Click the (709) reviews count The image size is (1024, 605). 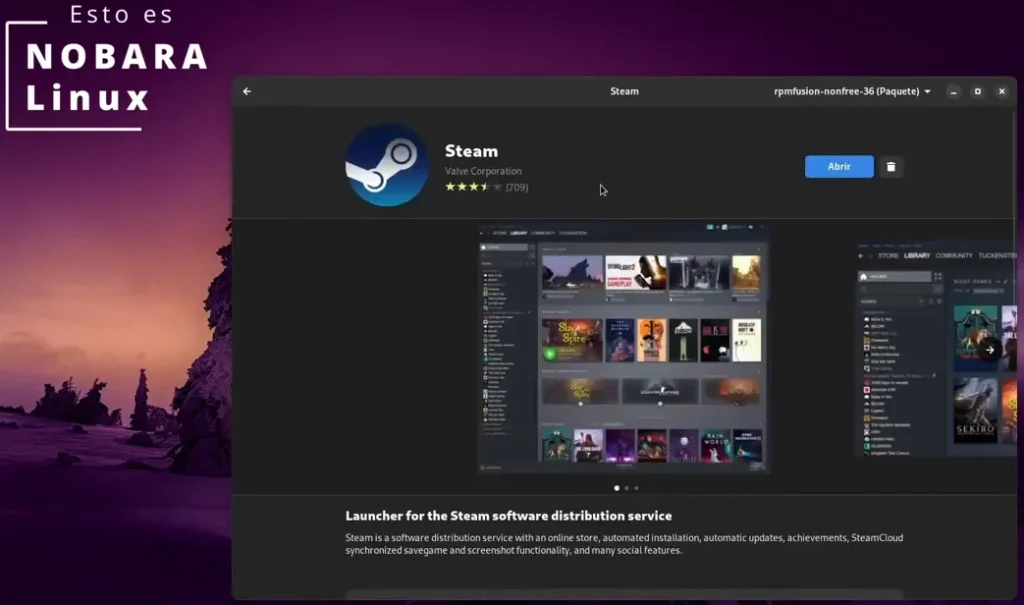click(x=517, y=188)
